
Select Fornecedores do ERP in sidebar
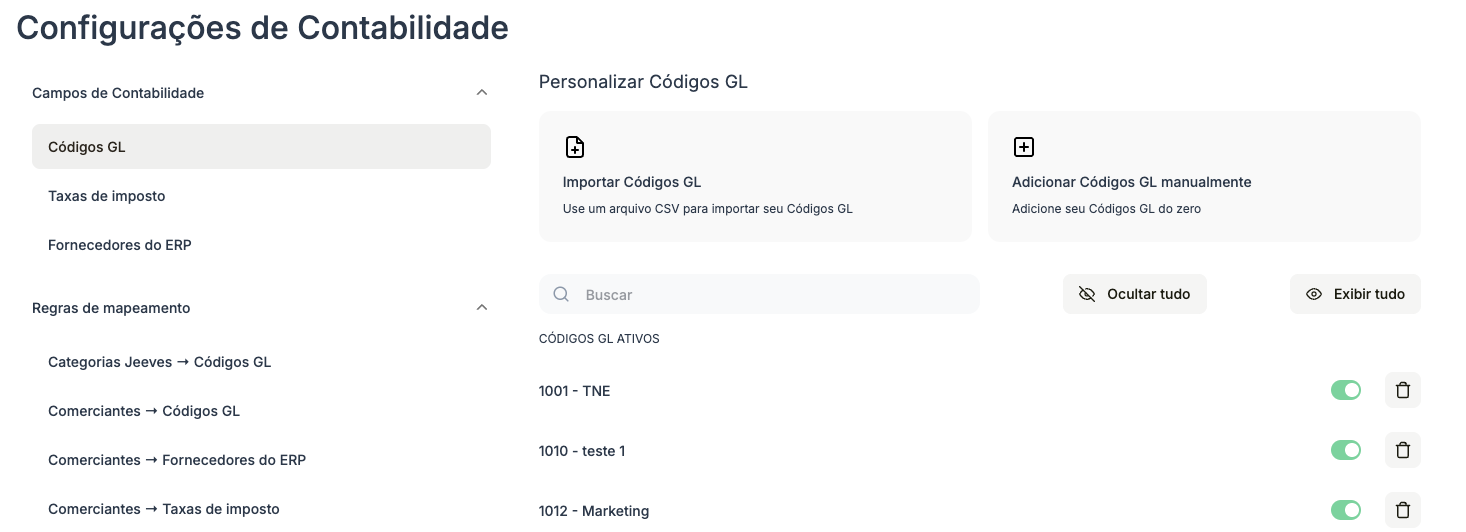point(120,245)
